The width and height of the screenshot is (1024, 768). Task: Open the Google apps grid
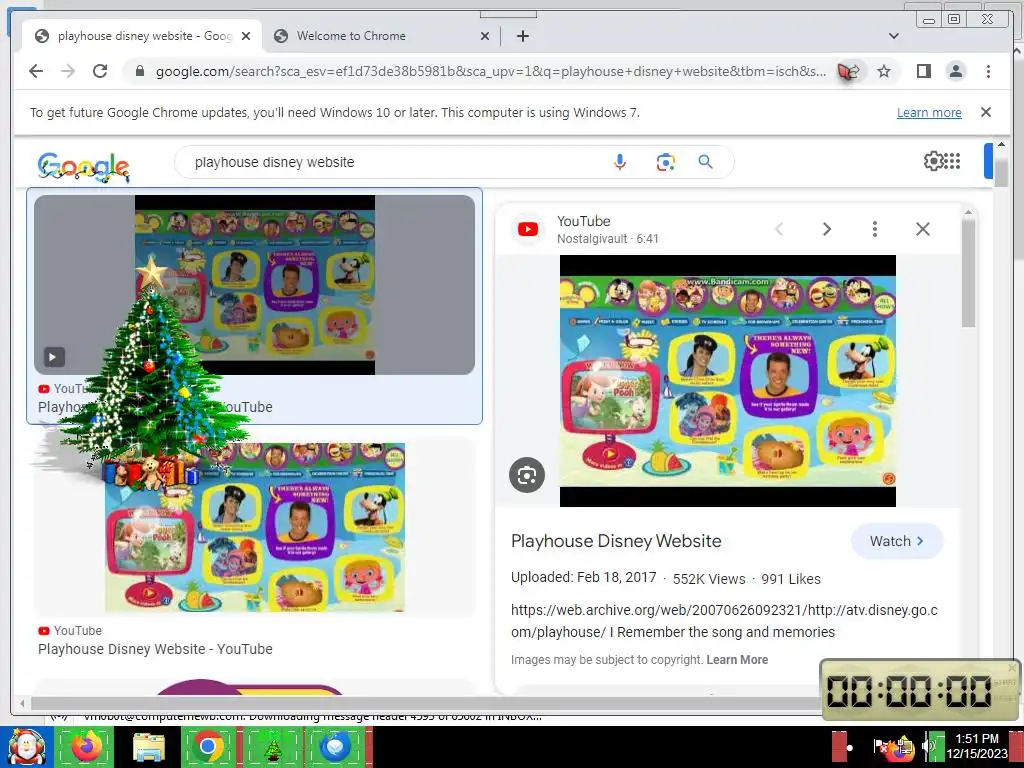pyautogui.click(x=952, y=161)
